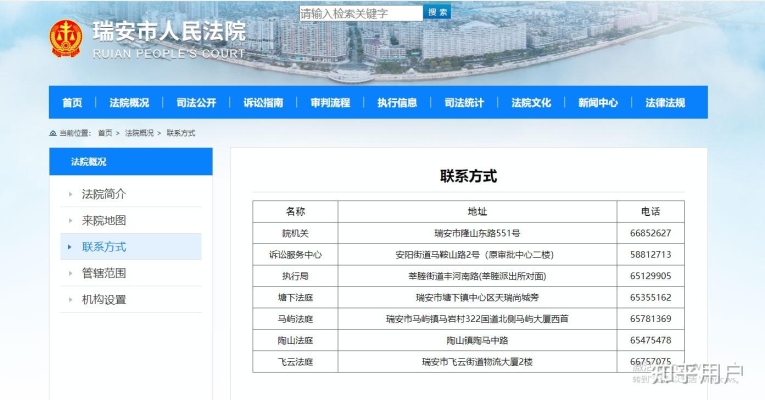Image resolution: width=765 pixels, height=400 pixels.
Task: Click phone number 65129905
Action: click(x=650, y=276)
